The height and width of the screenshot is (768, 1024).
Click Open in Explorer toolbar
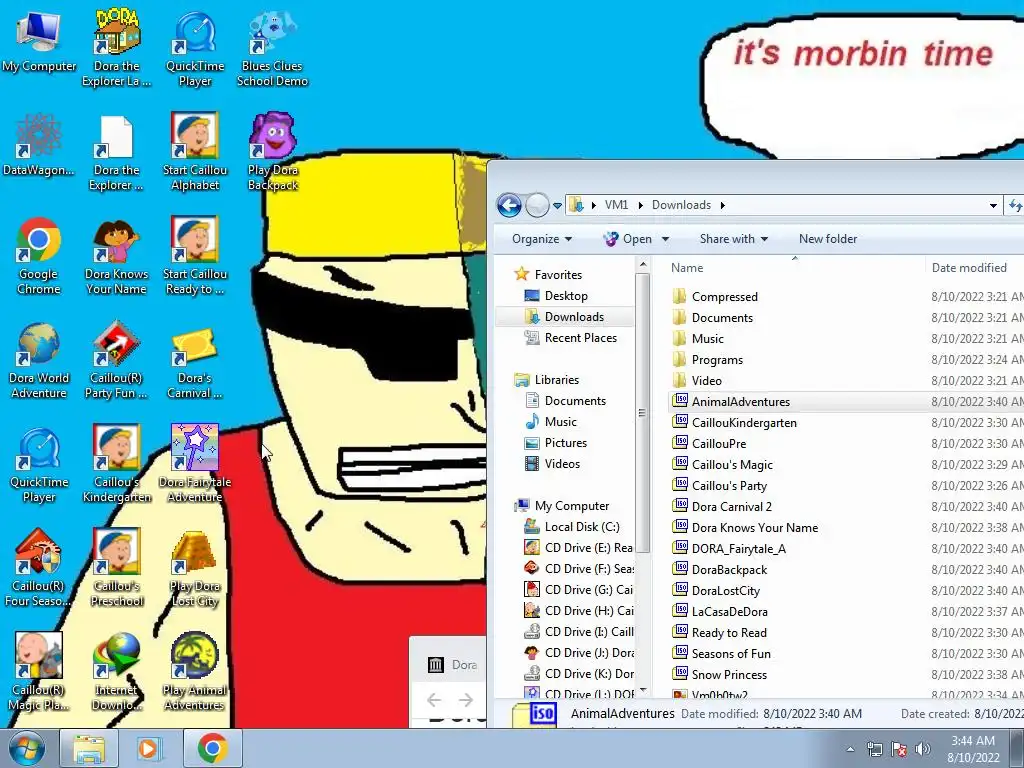point(628,239)
